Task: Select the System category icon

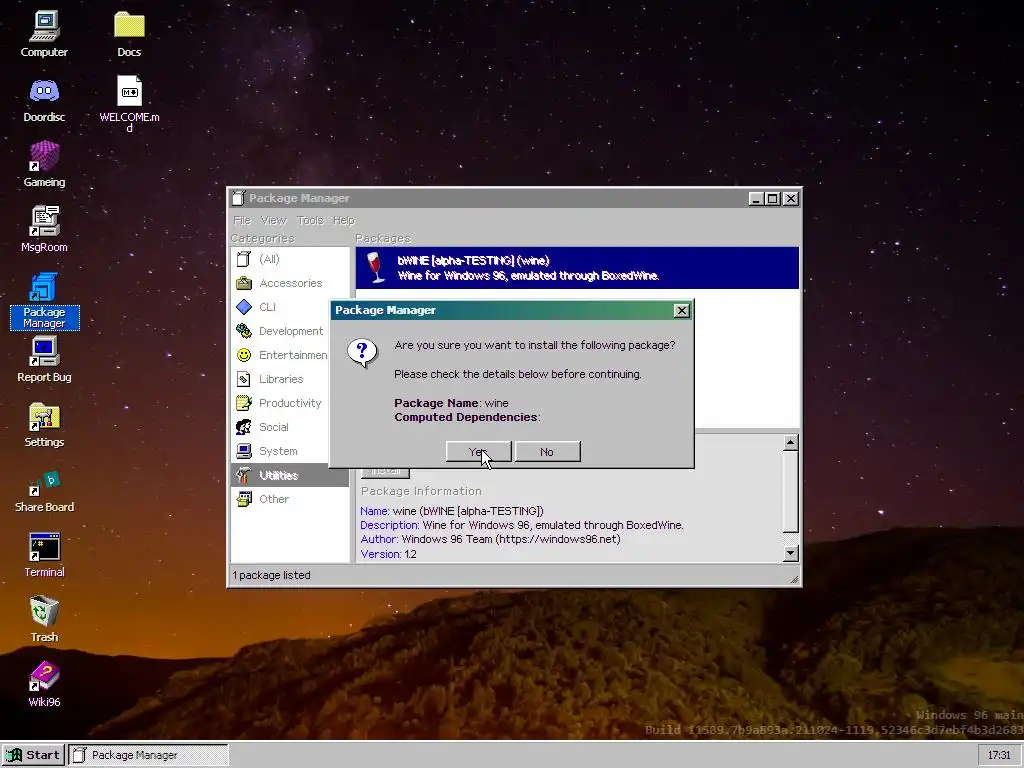Action: tap(244, 451)
